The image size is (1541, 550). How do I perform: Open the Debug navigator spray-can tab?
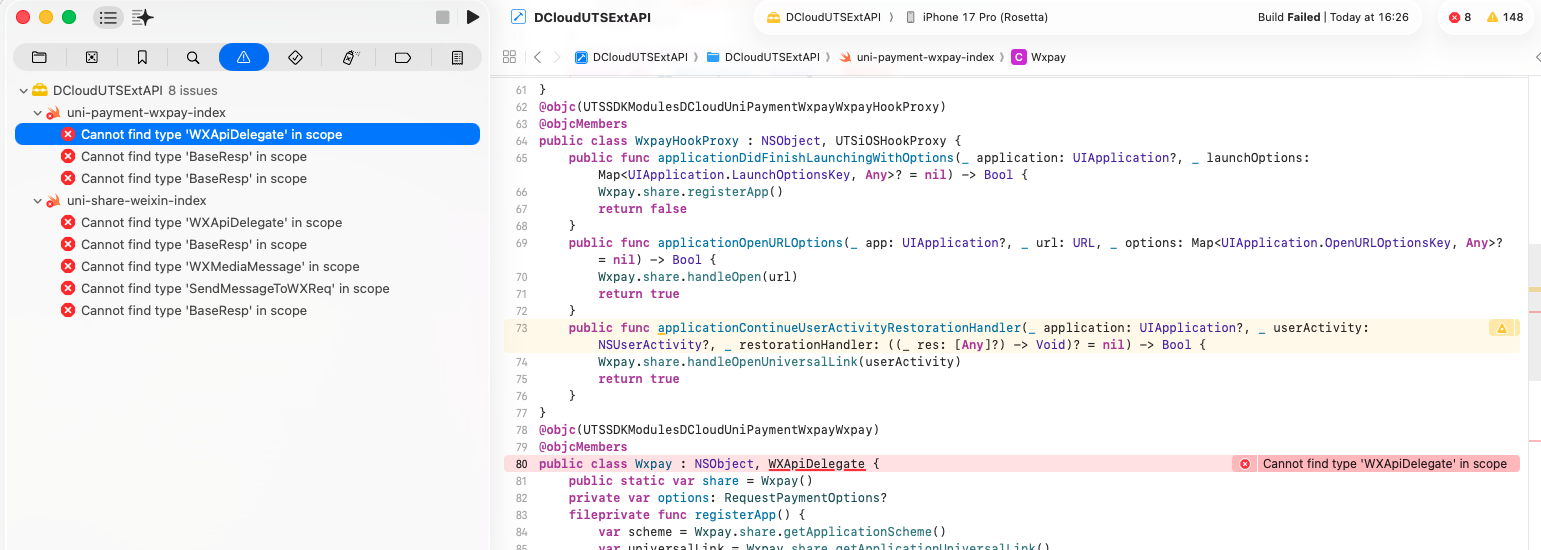(x=350, y=58)
